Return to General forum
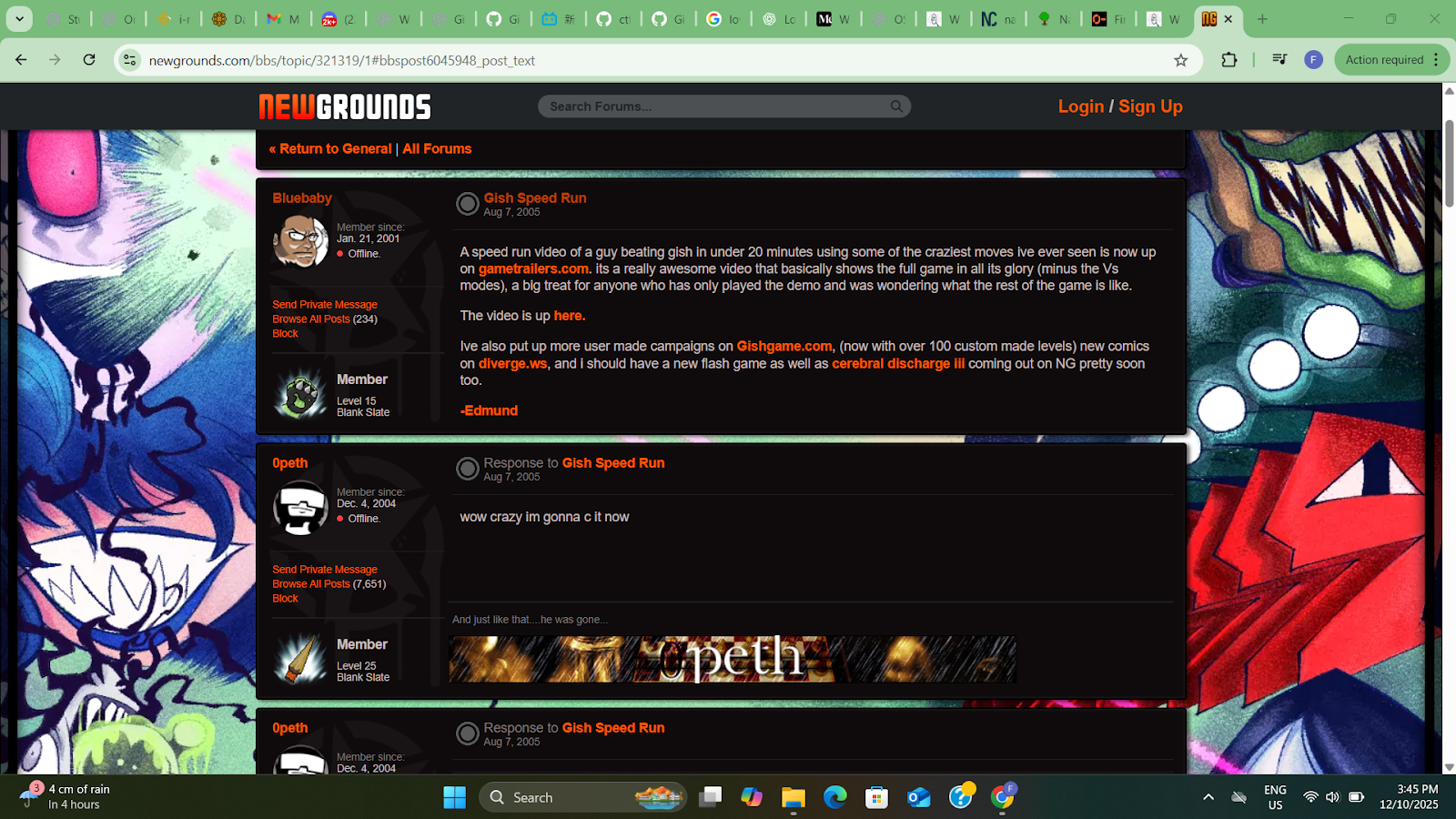1456x819 pixels. 330,148
